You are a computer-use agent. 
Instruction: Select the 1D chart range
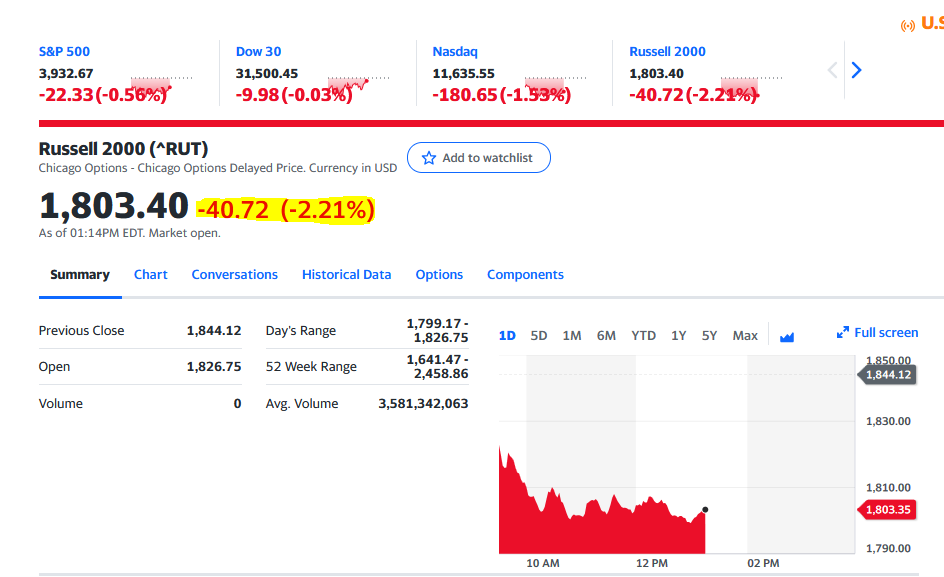tap(508, 335)
